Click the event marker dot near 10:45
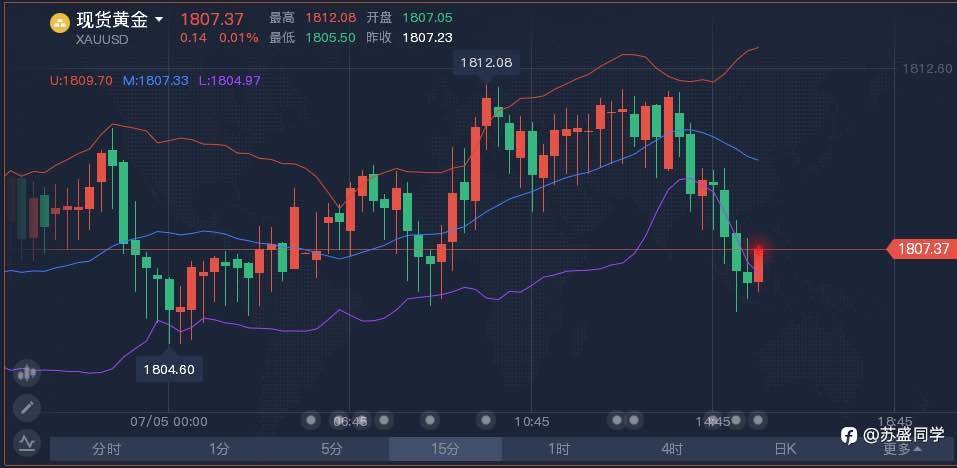The width and height of the screenshot is (957, 468). click(486, 419)
